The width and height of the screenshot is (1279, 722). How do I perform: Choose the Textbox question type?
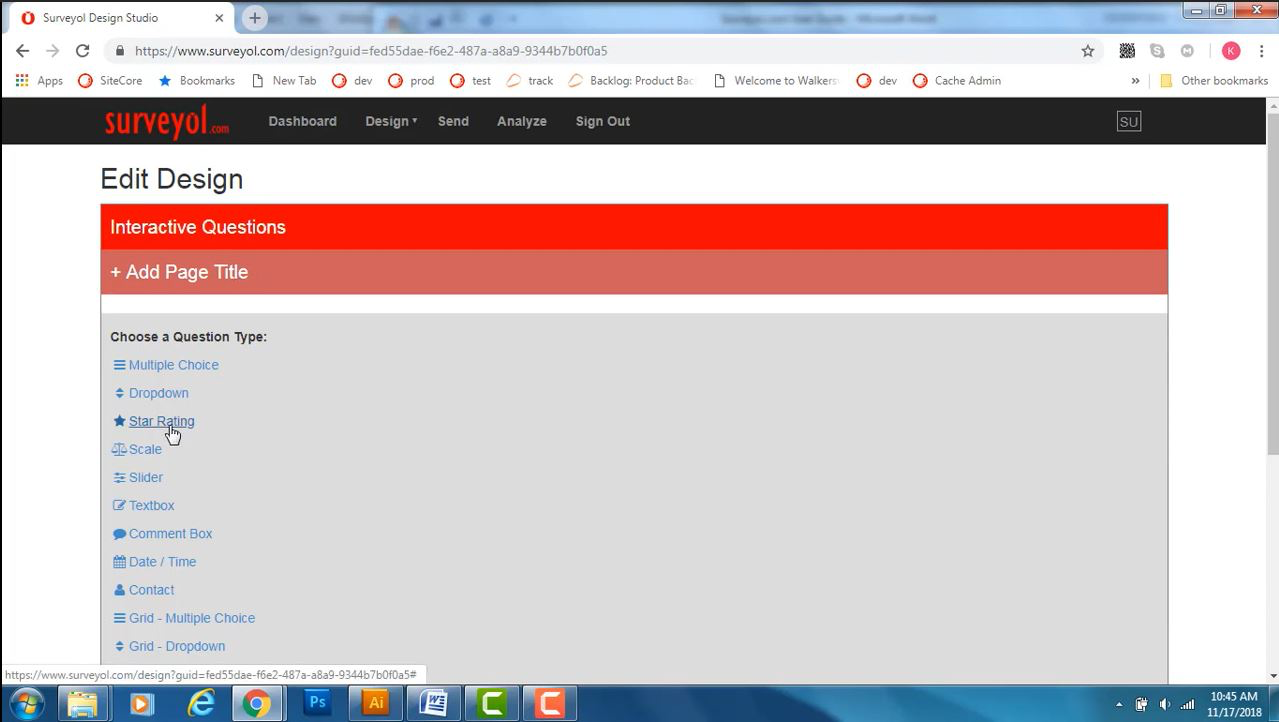151,505
